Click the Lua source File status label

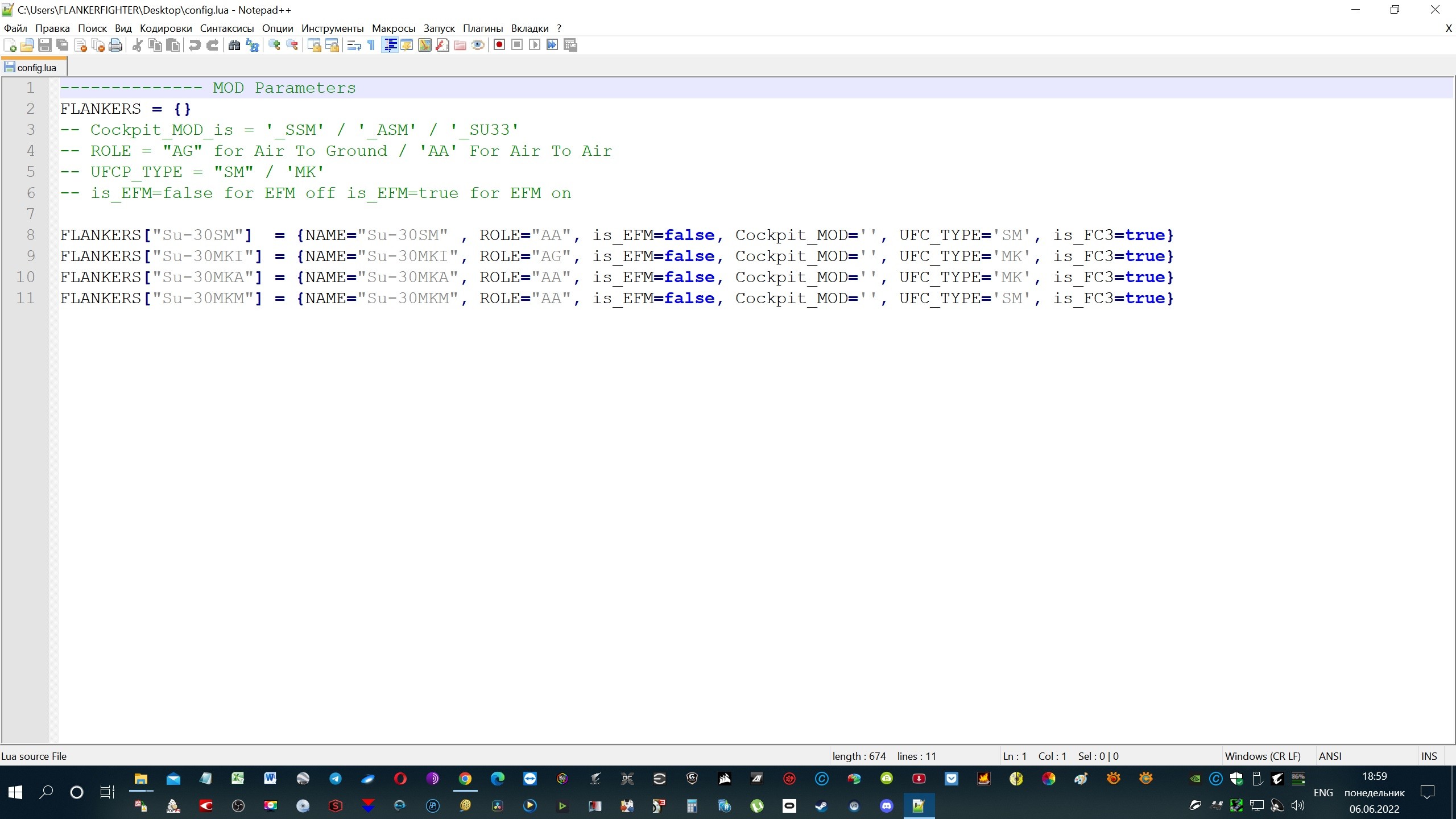pos(34,756)
